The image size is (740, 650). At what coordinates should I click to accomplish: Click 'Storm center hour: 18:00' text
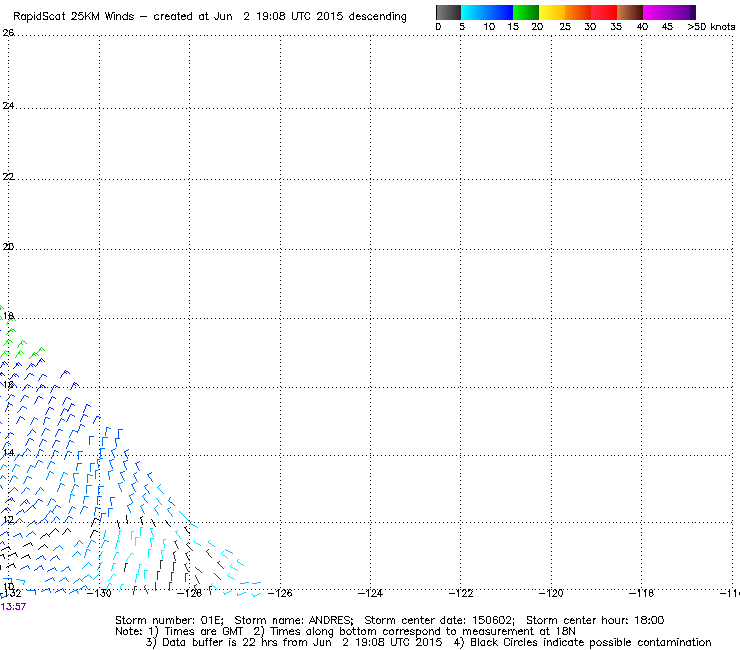[x=595, y=620]
